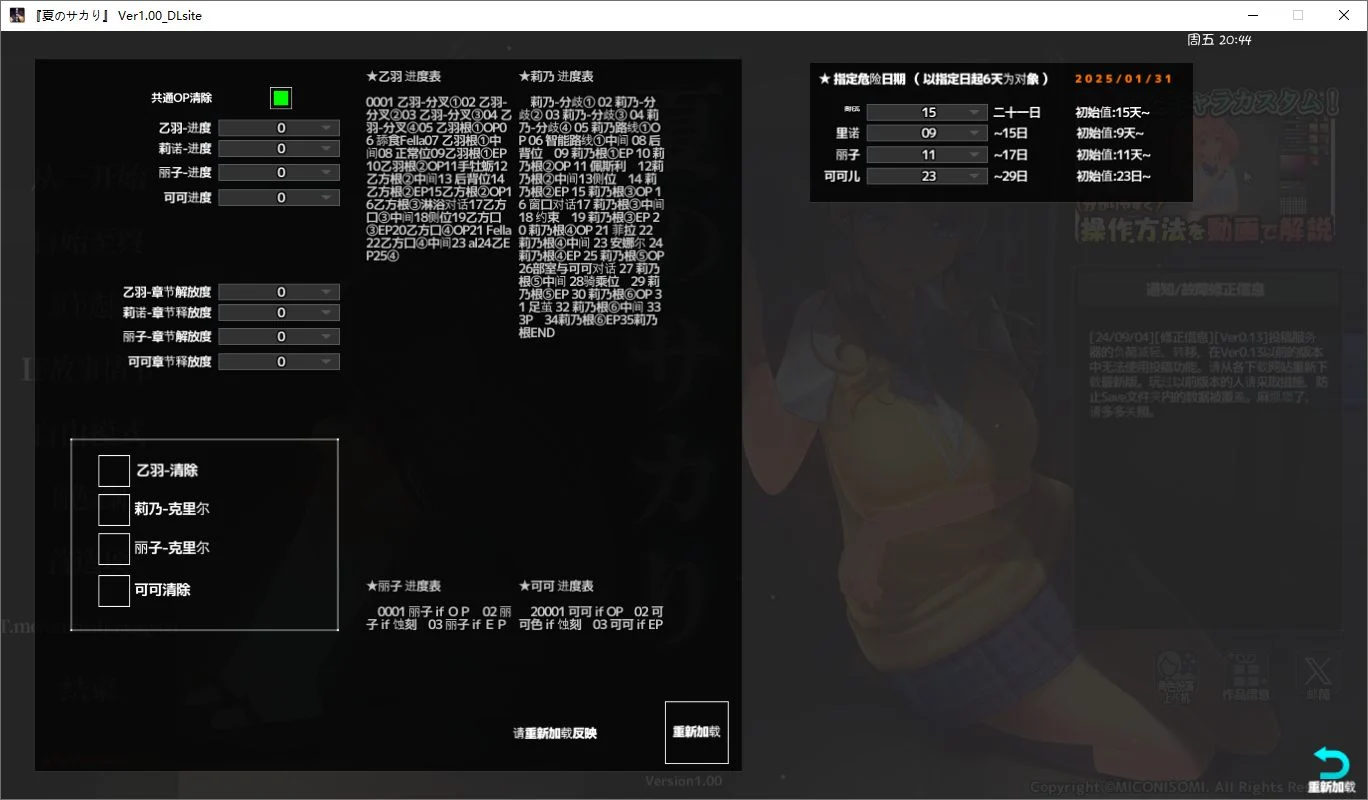Image resolution: width=1368 pixels, height=800 pixels.
Task: Enable the 可可清除 checkbox
Action: [x=113, y=590]
